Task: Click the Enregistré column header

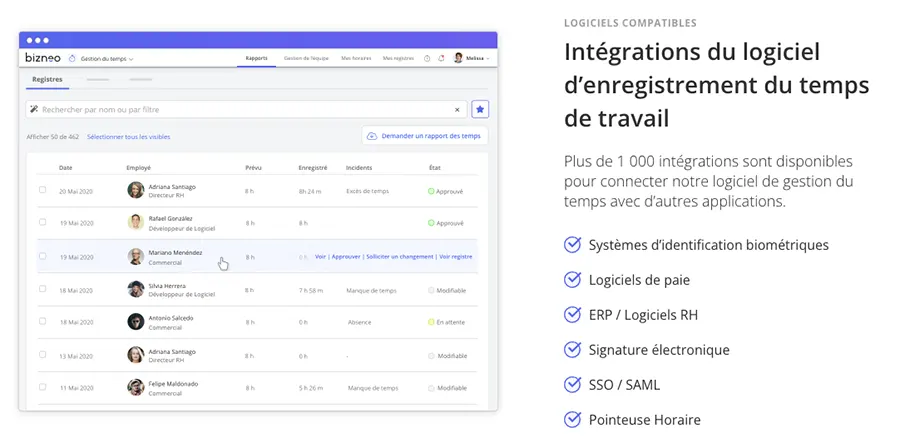Action: (x=313, y=168)
